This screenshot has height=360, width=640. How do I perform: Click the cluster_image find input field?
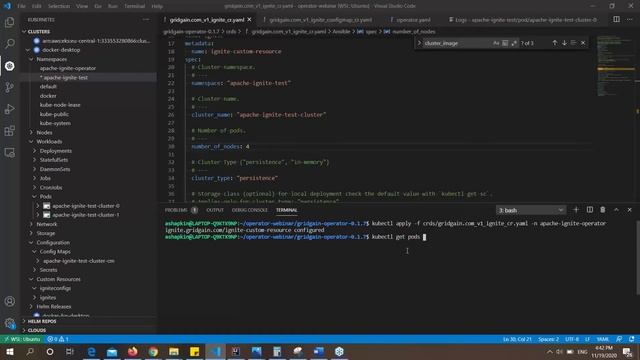[457, 43]
